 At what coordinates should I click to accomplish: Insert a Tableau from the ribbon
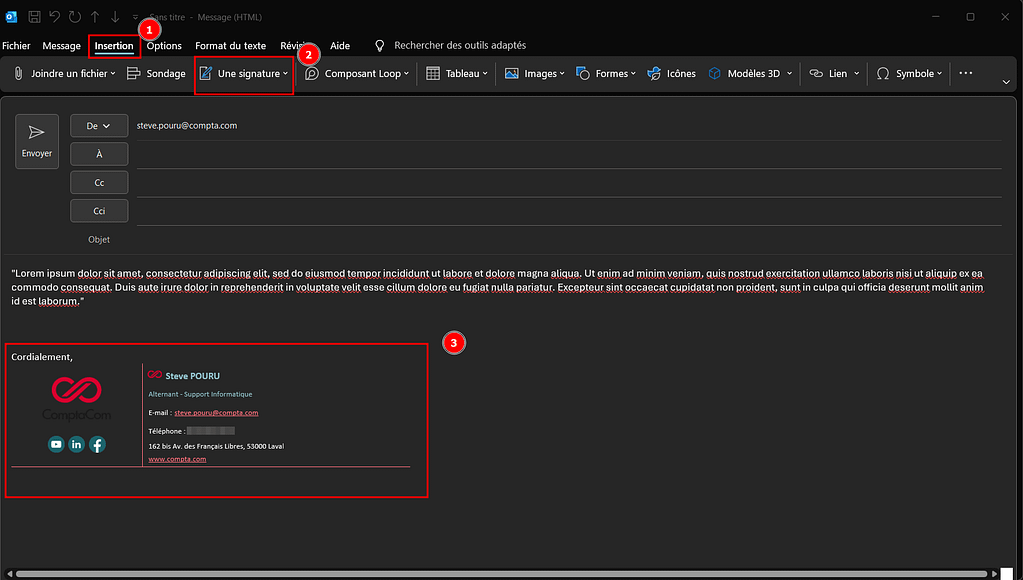[434, 74]
